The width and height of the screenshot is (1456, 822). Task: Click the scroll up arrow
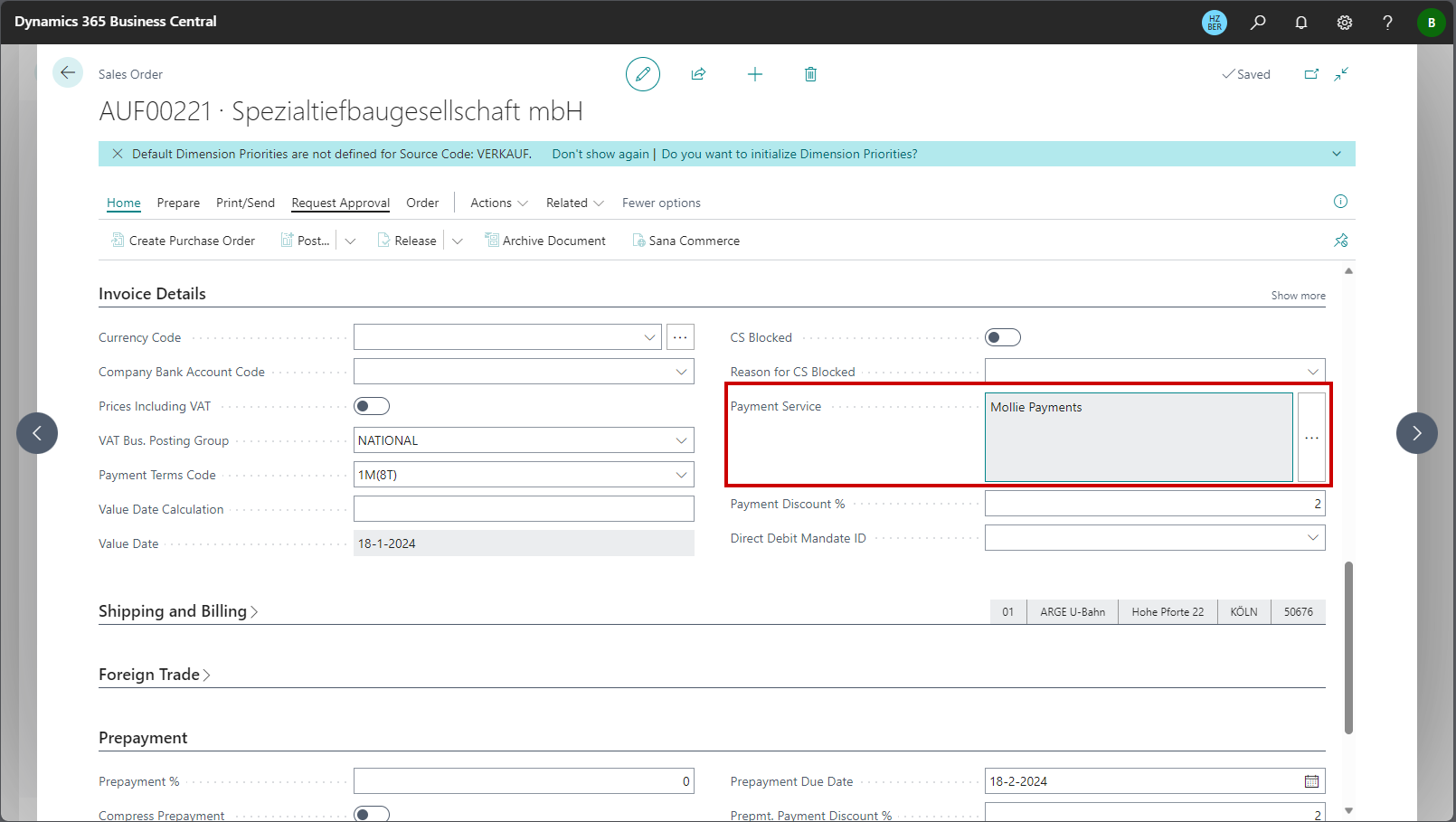pyautogui.click(x=1348, y=270)
